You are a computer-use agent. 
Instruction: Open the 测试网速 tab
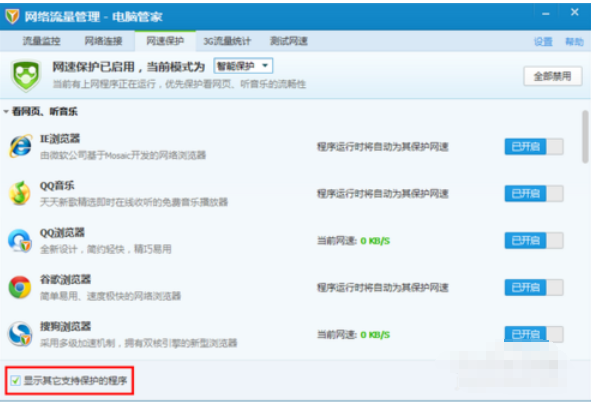[x=289, y=41]
